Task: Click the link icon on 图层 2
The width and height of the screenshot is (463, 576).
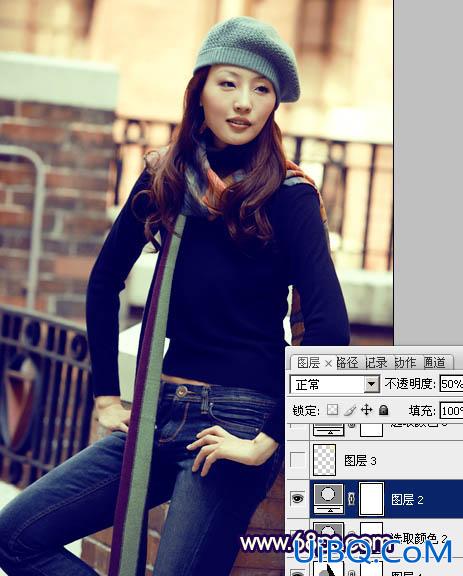Action: [x=351, y=498]
